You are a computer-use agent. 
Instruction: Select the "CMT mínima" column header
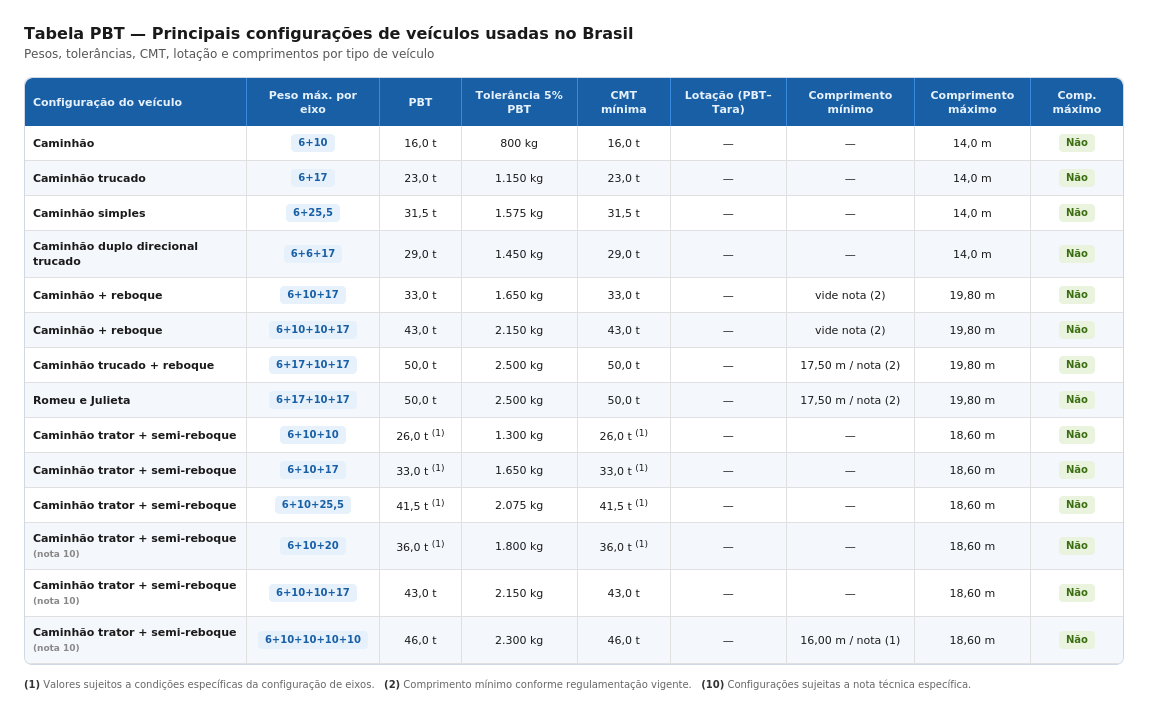tap(623, 102)
